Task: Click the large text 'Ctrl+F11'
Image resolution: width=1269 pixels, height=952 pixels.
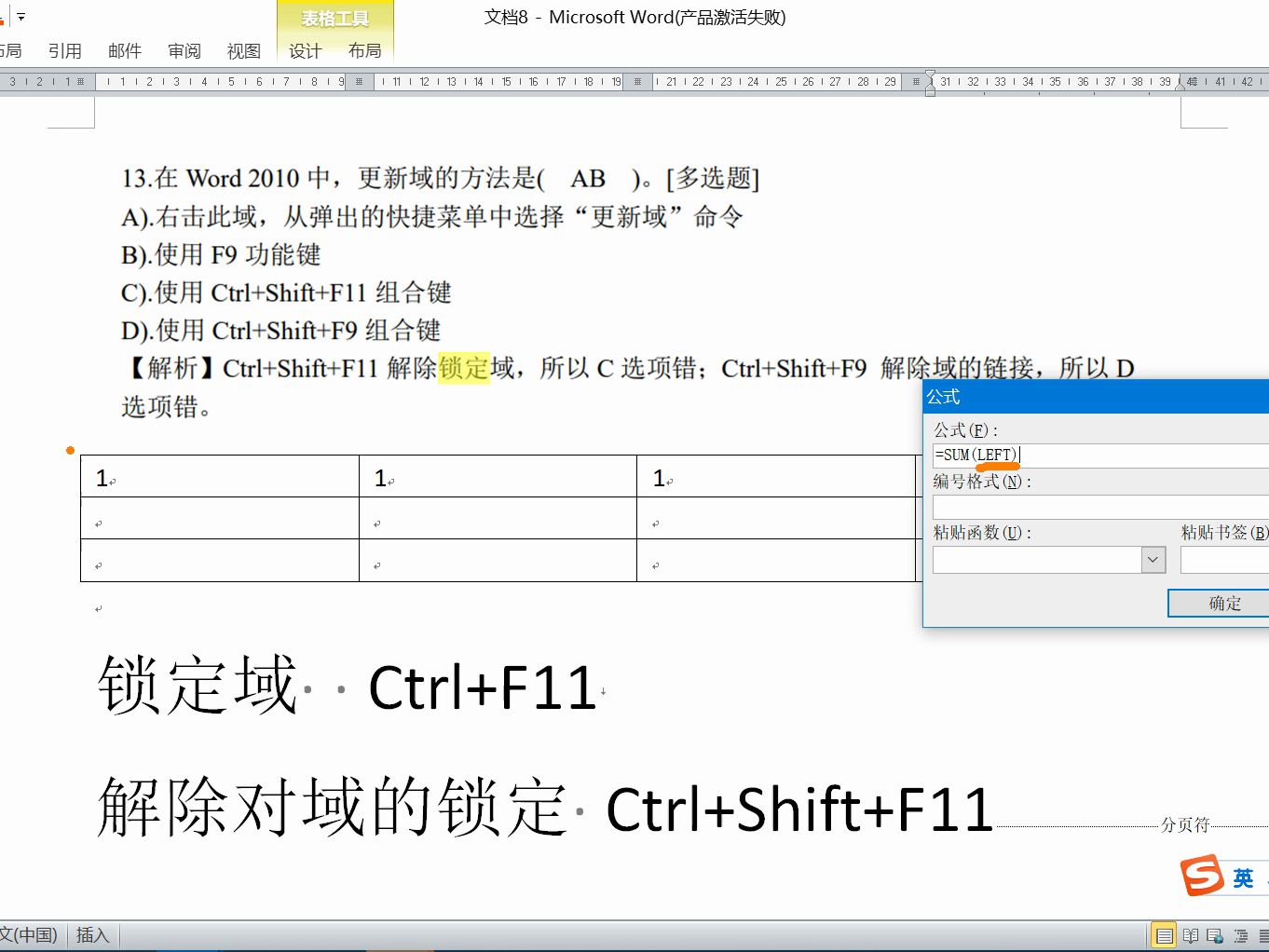Action: pyautogui.click(x=483, y=688)
